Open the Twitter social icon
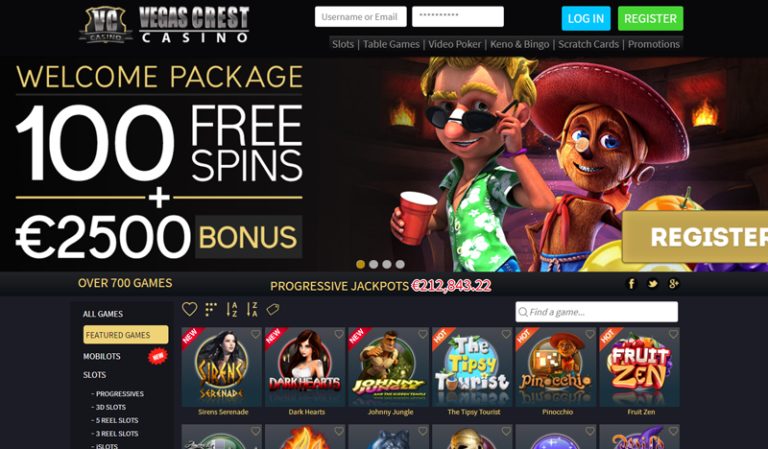This screenshot has height=449, width=768. pyautogui.click(x=652, y=284)
